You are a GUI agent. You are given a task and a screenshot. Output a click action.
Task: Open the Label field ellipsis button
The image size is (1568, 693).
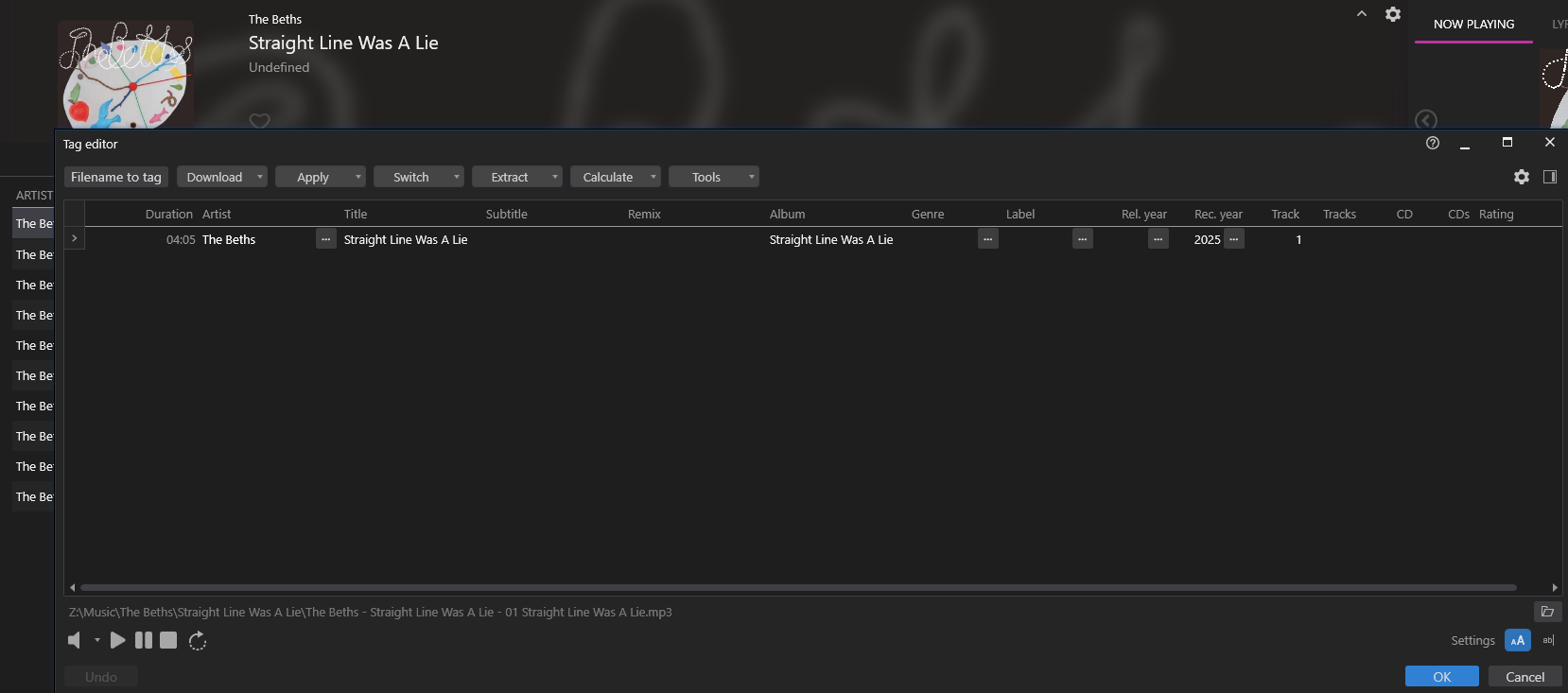click(1083, 239)
